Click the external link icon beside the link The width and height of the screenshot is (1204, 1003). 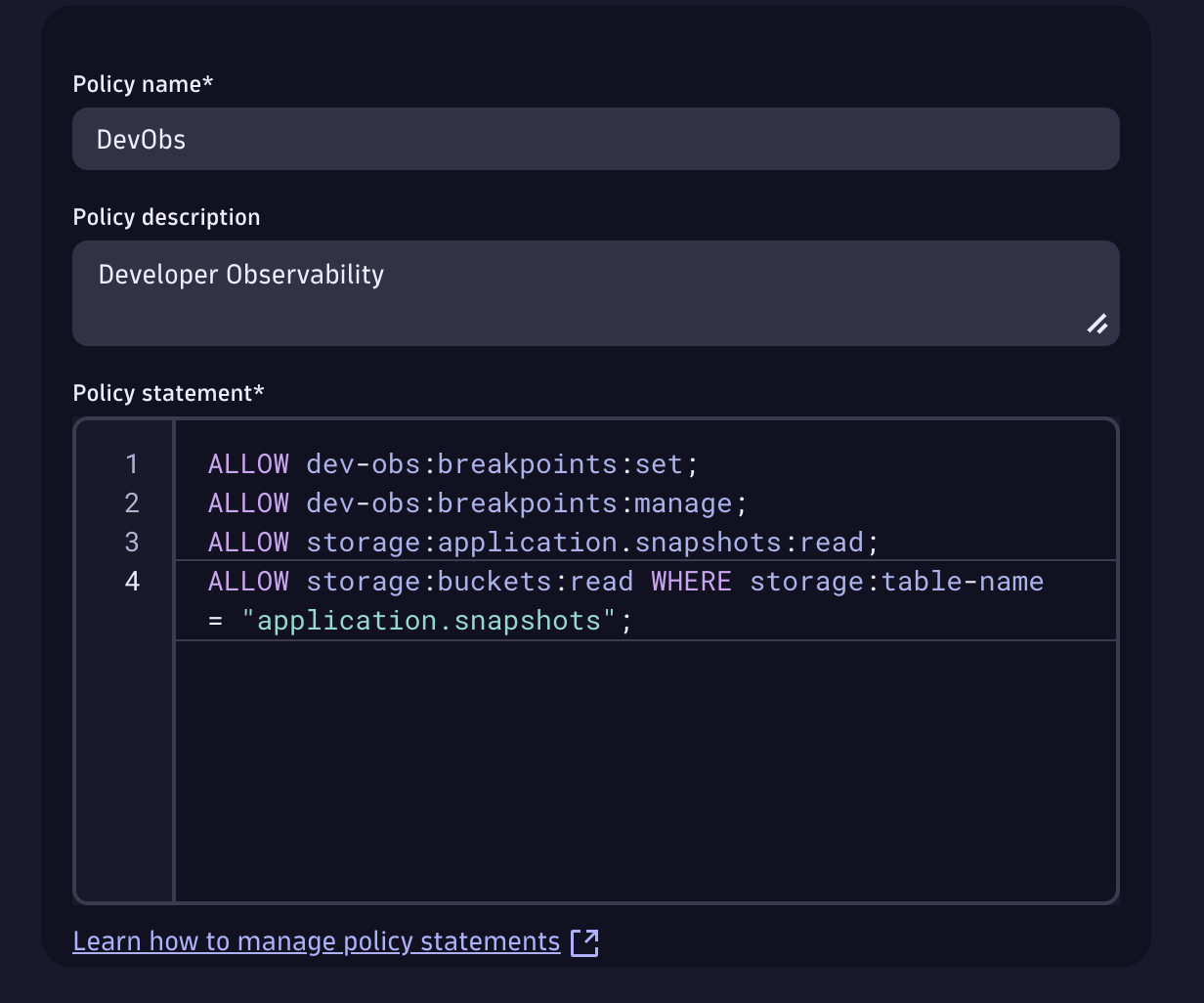pos(584,941)
